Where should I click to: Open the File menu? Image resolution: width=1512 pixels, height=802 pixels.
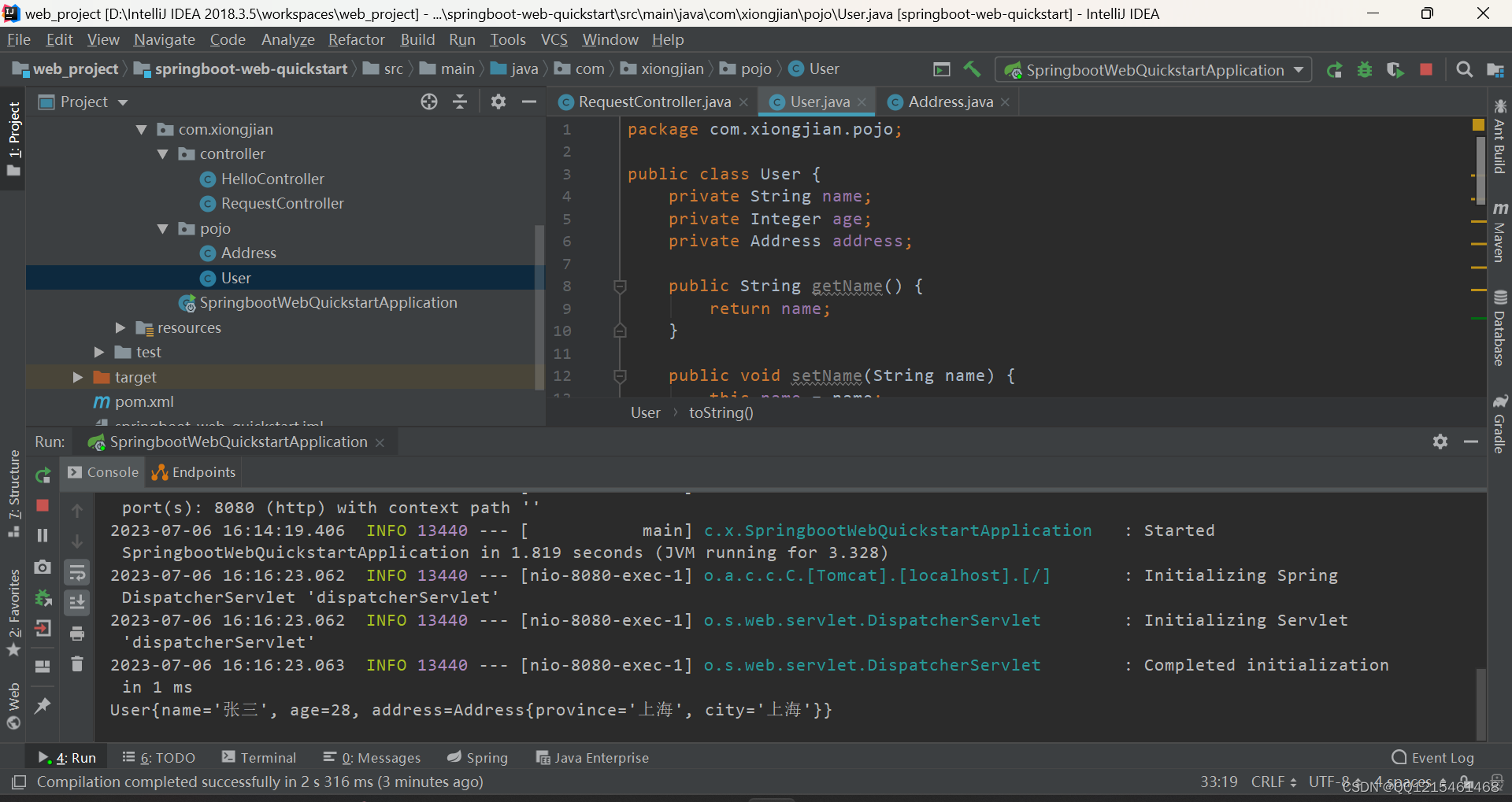coord(19,39)
